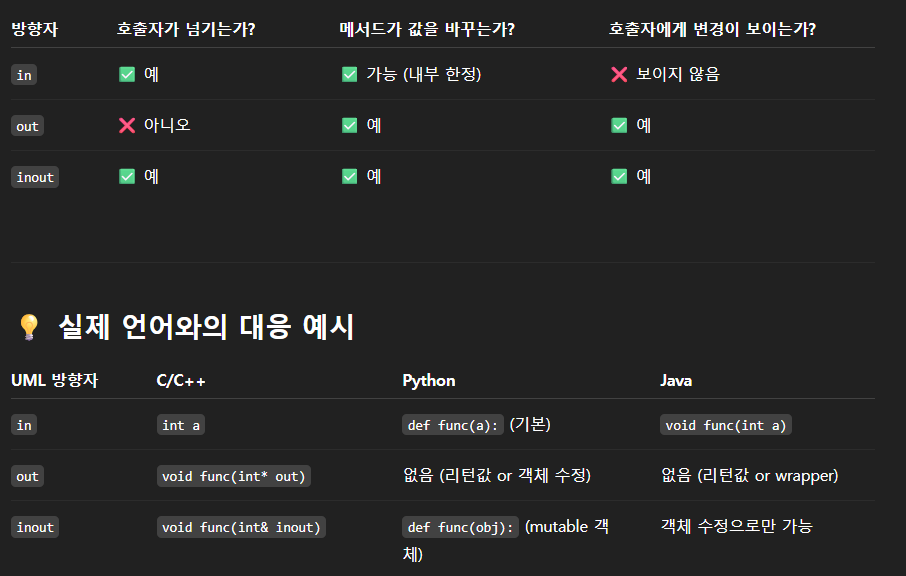
Task: Click the green check in the in row's 호출자가 넘기는가 column
Action: pyautogui.click(x=127, y=74)
